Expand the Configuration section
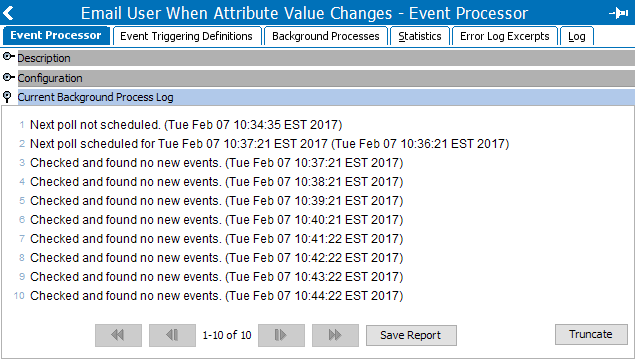 (8, 77)
